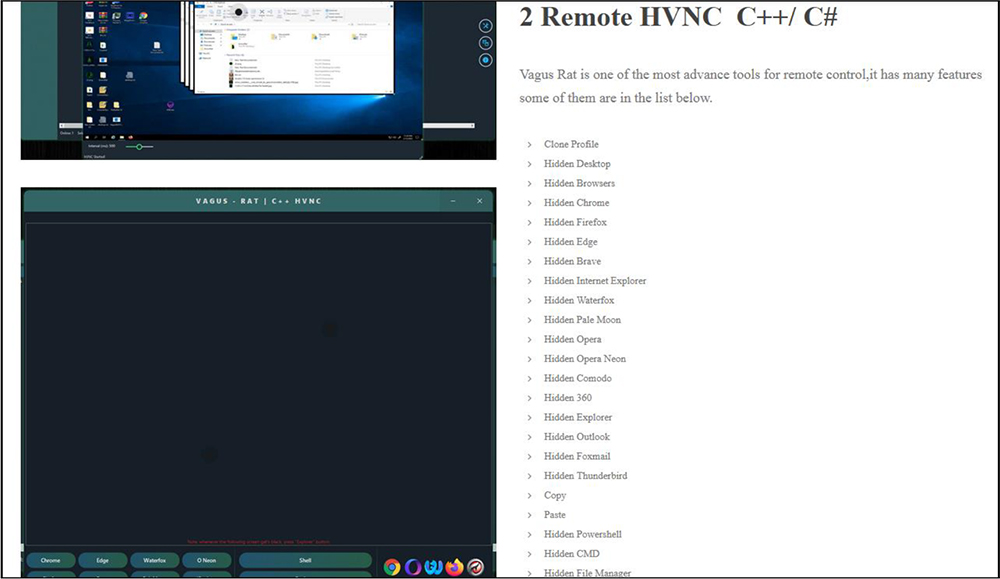
Task: Click the Chrome pill button
Action: 50,561
